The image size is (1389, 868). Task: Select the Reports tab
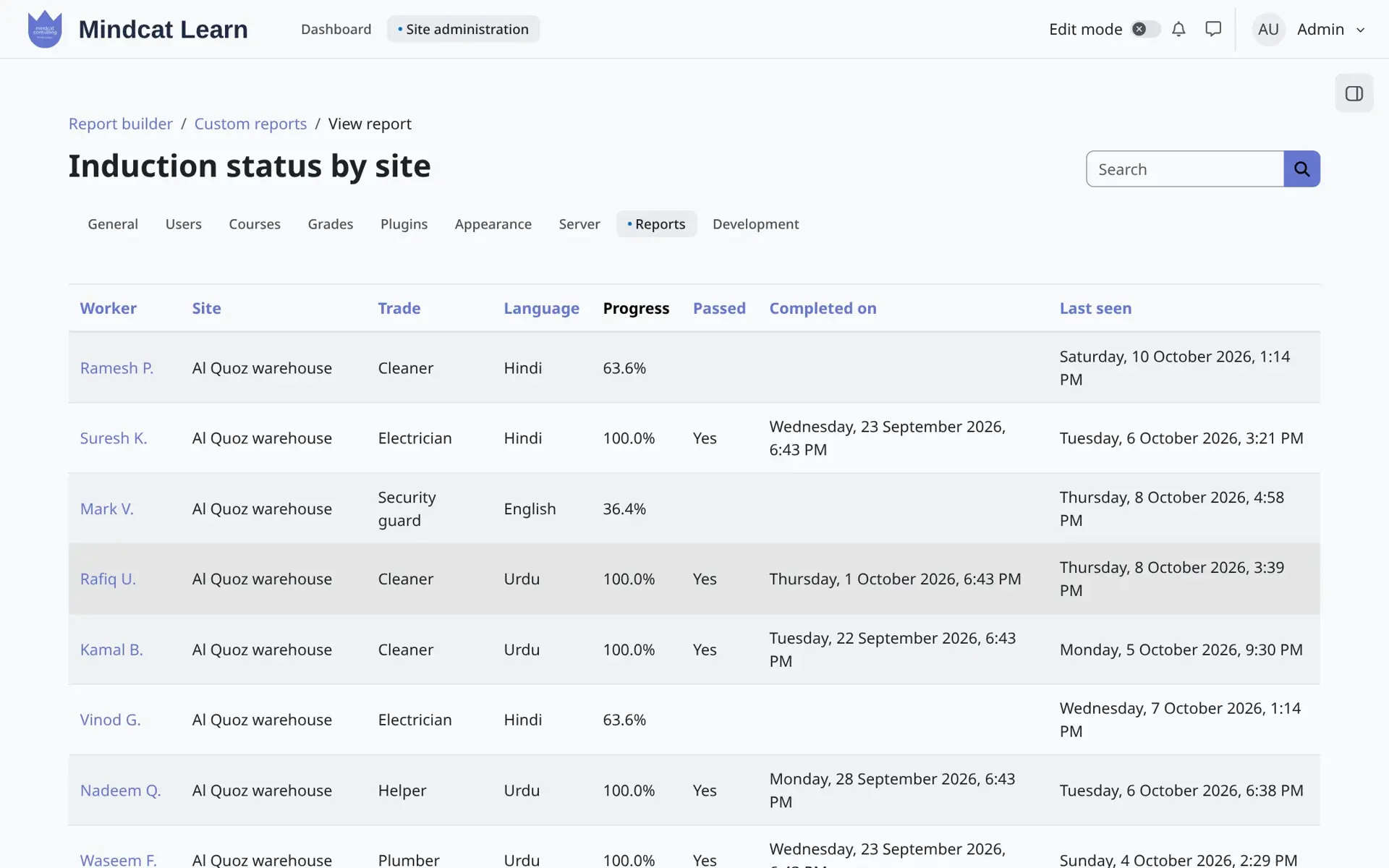tap(656, 224)
